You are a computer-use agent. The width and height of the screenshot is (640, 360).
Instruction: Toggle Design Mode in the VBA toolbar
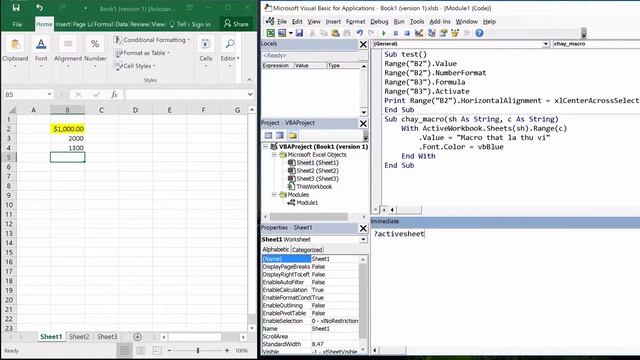pyautogui.click(x=419, y=33)
